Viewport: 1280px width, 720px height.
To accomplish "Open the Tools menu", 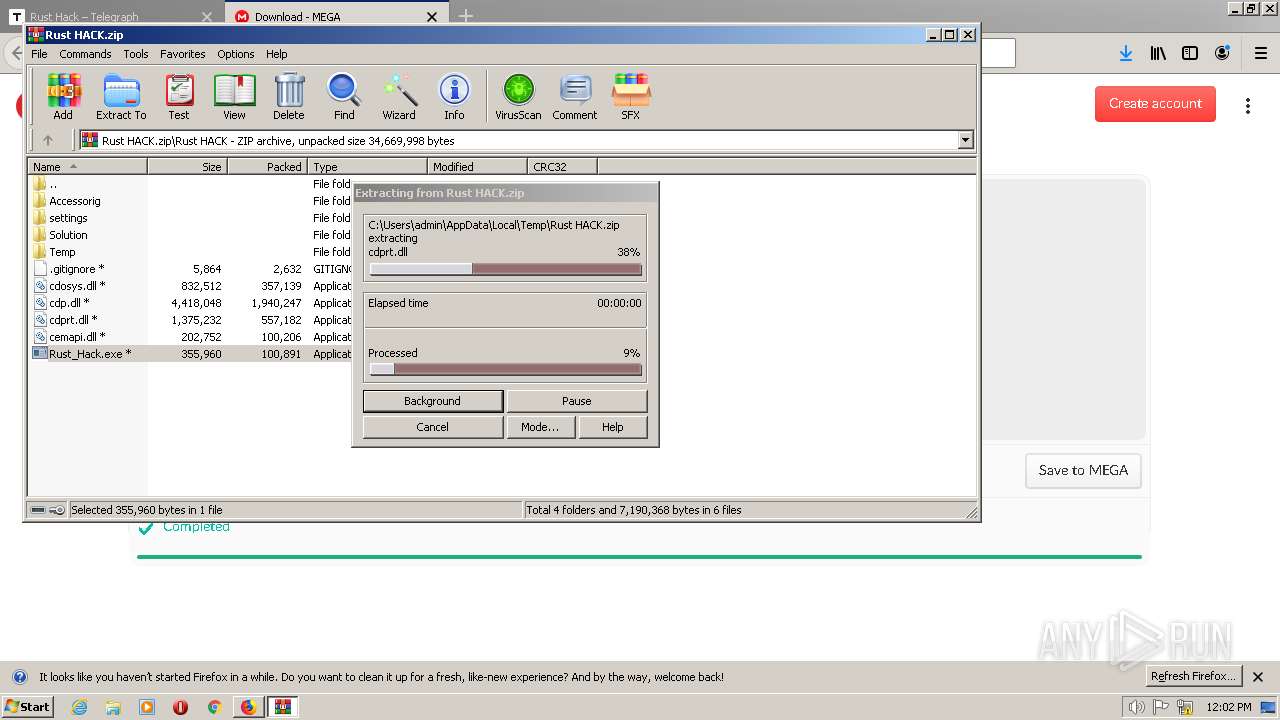I will coord(136,54).
